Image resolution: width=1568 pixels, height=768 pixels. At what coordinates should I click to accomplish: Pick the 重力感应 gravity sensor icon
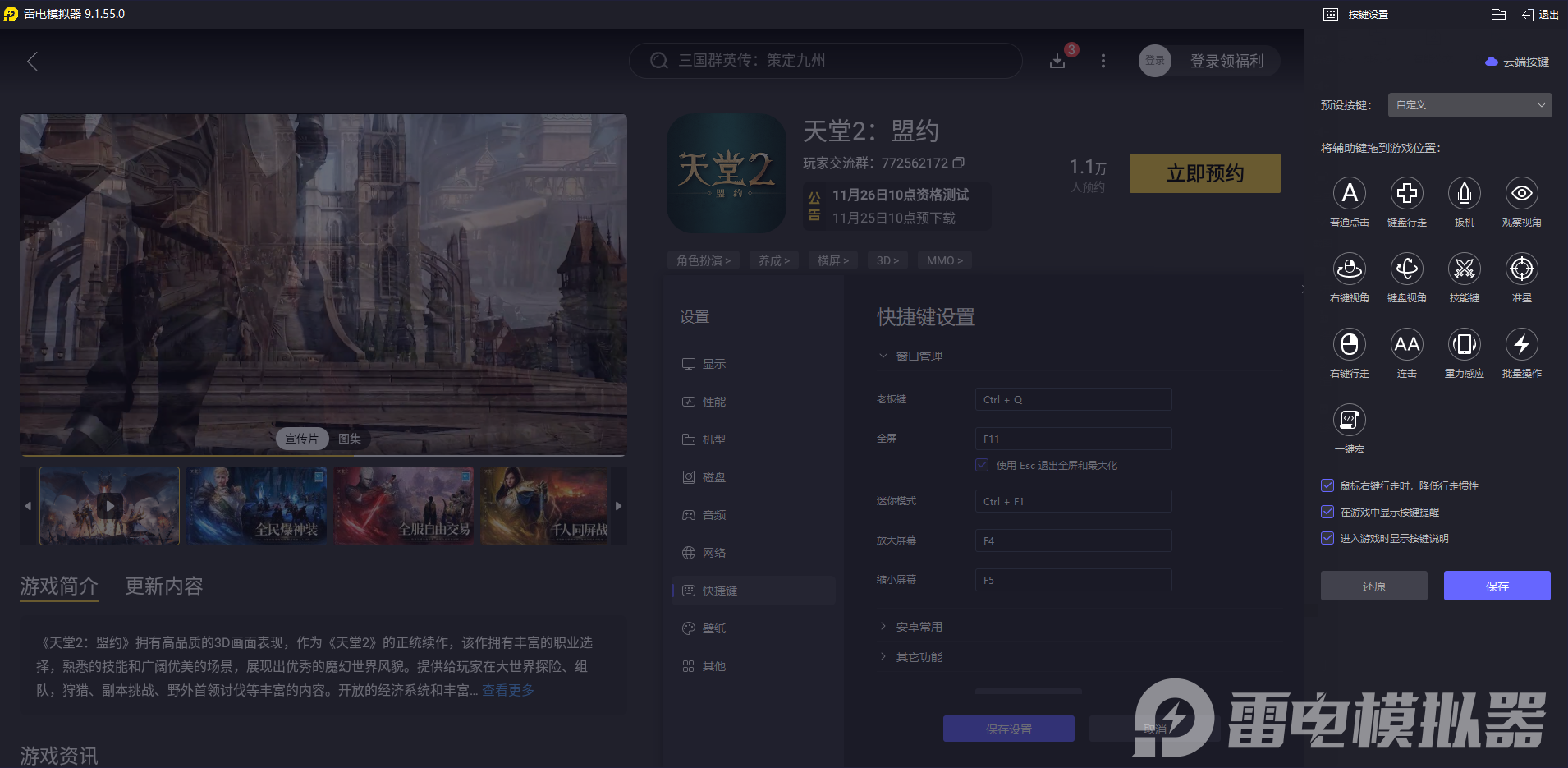pos(1464,346)
